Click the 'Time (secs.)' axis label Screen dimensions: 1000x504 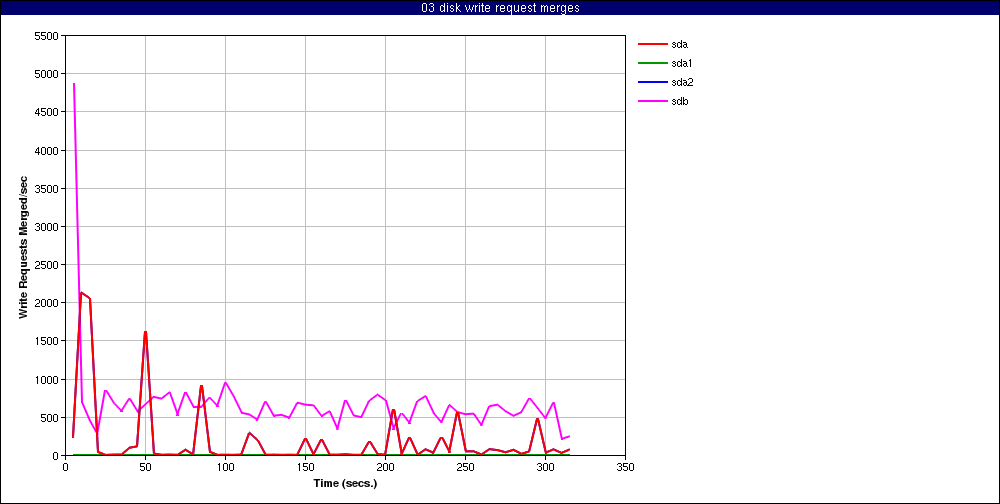tap(345, 483)
